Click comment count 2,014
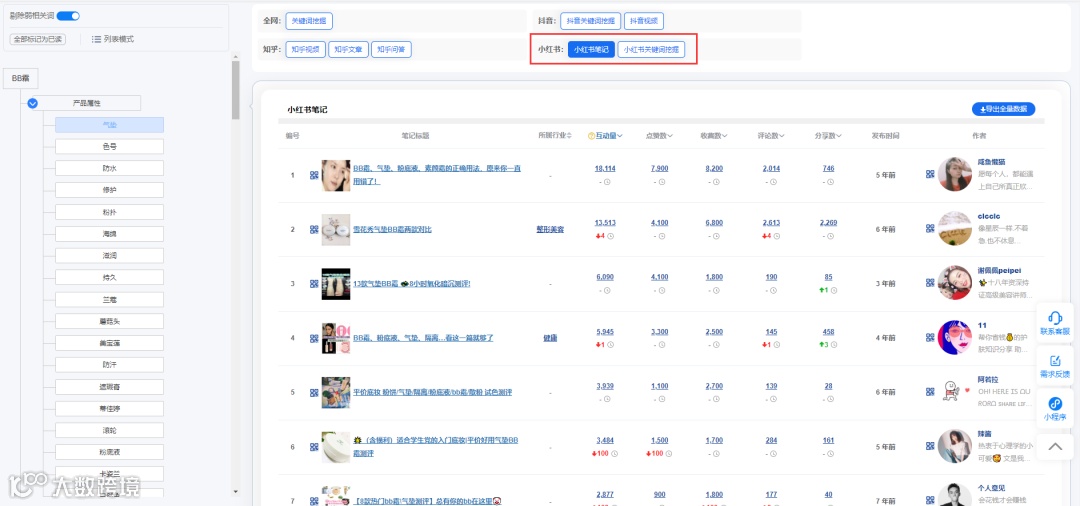This screenshot has height=506, width=1080. [771, 169]
